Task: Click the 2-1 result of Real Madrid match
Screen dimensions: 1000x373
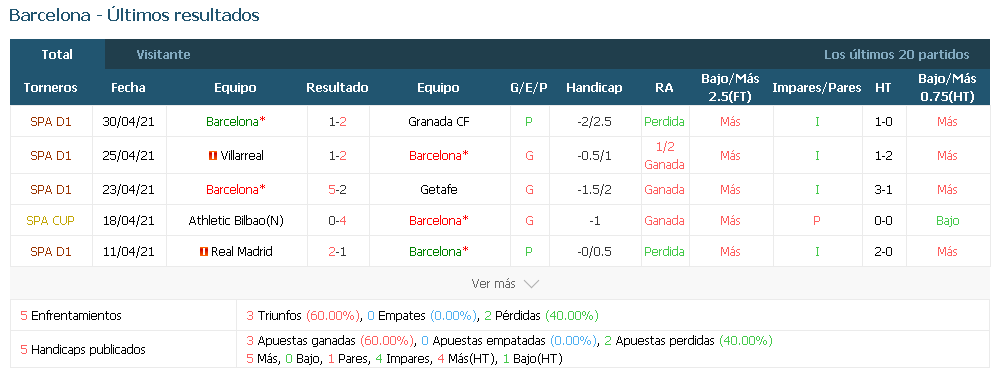Action: [x=337, y=252]
